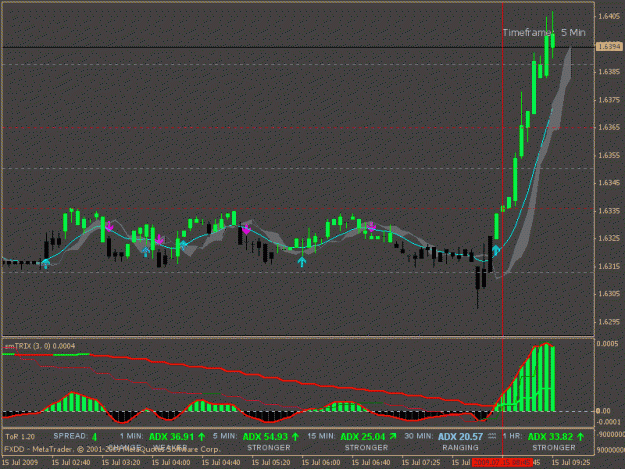Click the 1.6405 price axis label
The width and height of the screenshot is (625, 469).
pos(609,16)
